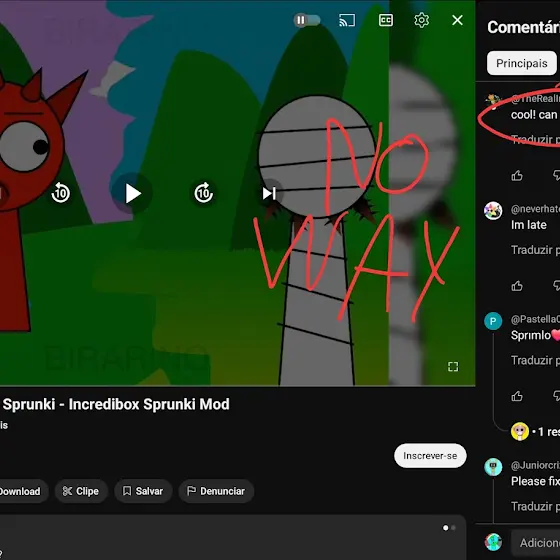Like the Sprimlo comment
The image size is (560, 560).
[517, 396]
